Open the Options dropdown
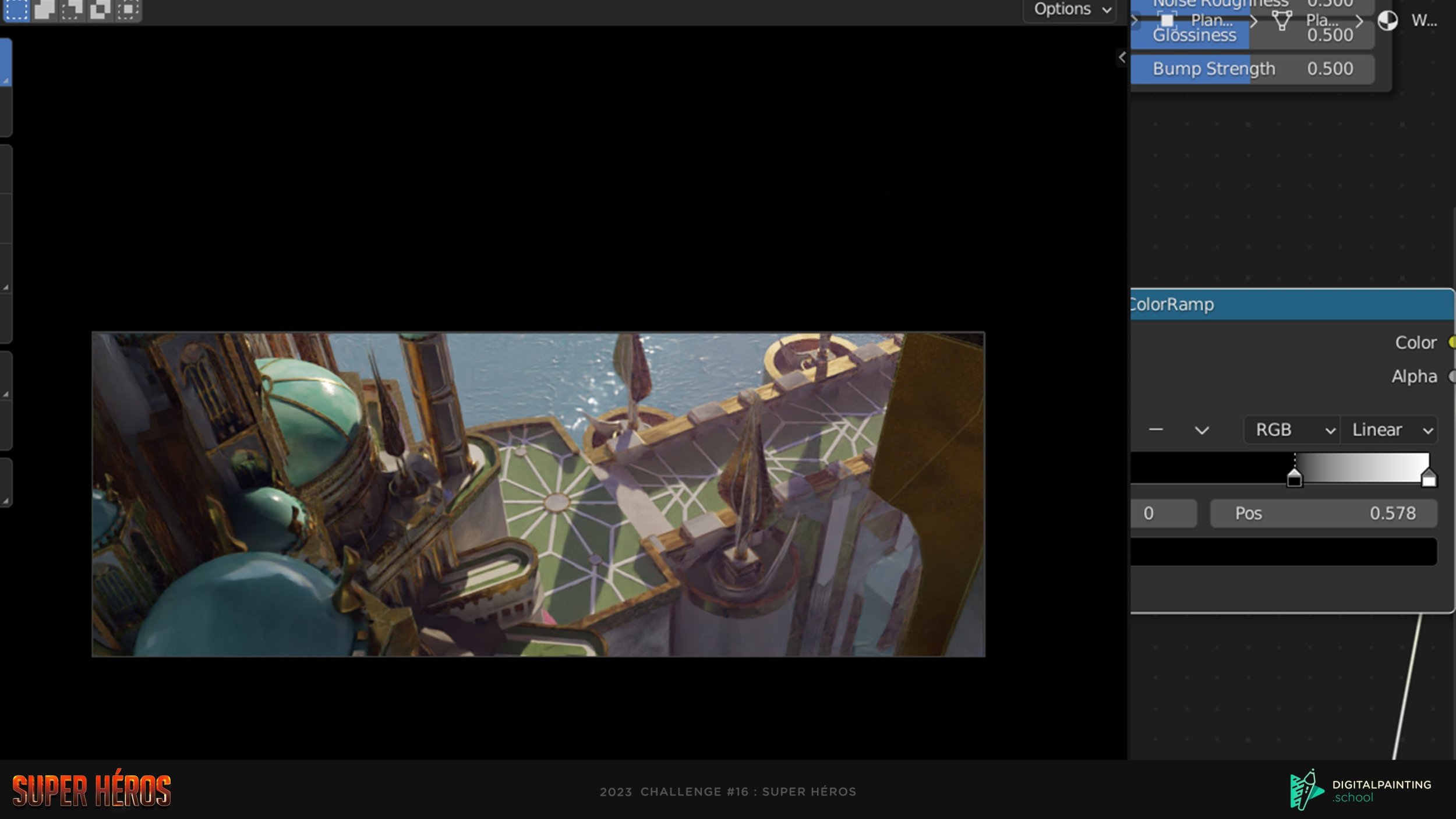 pos(1070,9)
